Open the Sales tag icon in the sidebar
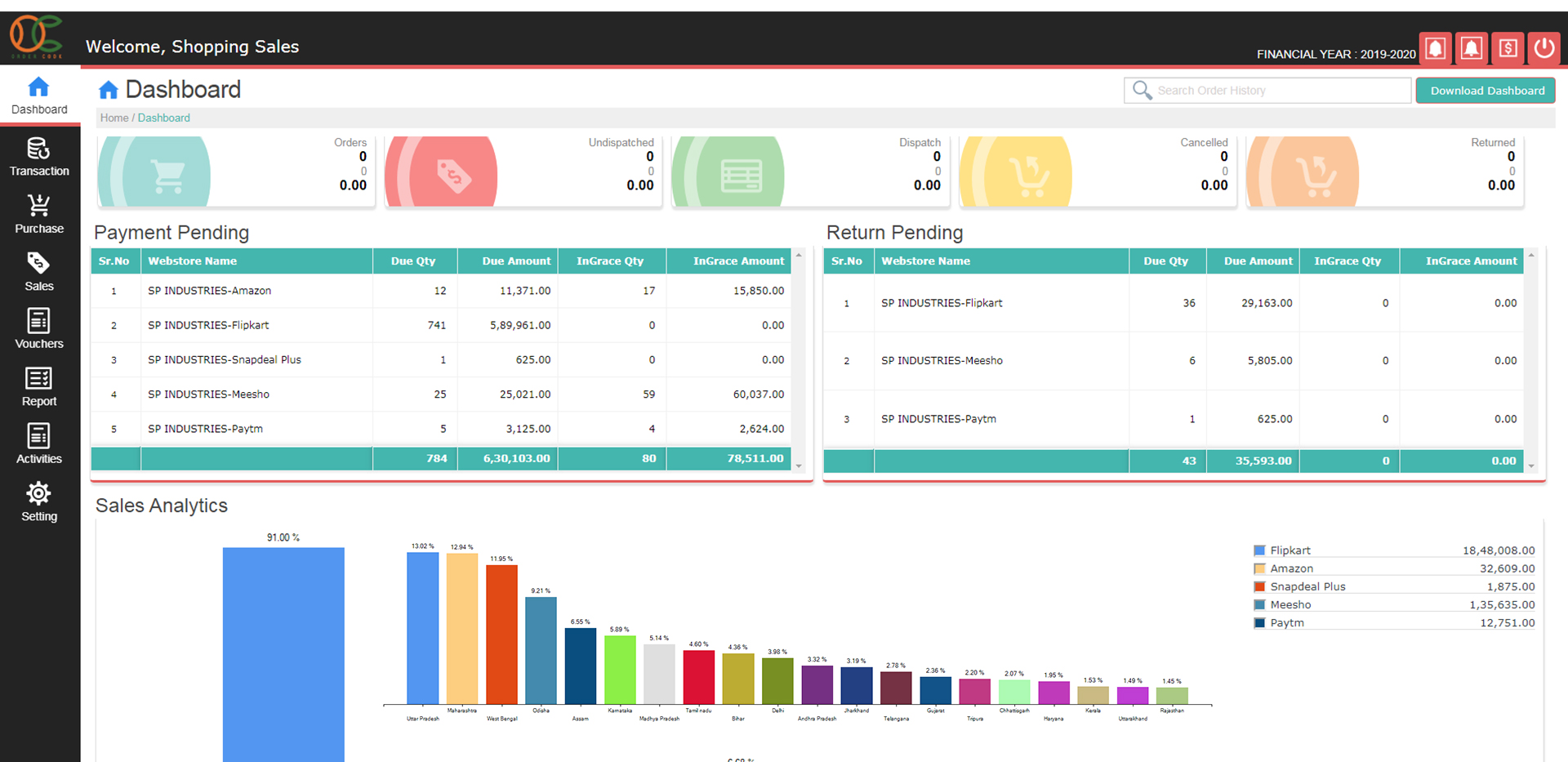This screenshot has width=1568, height=762. point(38,263)
